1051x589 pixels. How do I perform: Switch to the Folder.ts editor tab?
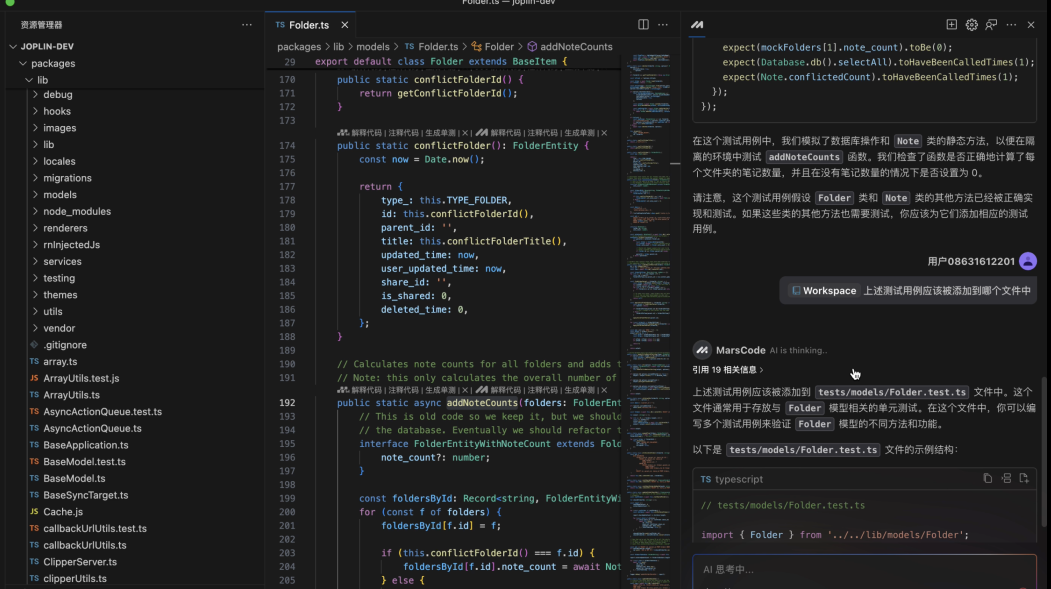[x=308, y=25]
